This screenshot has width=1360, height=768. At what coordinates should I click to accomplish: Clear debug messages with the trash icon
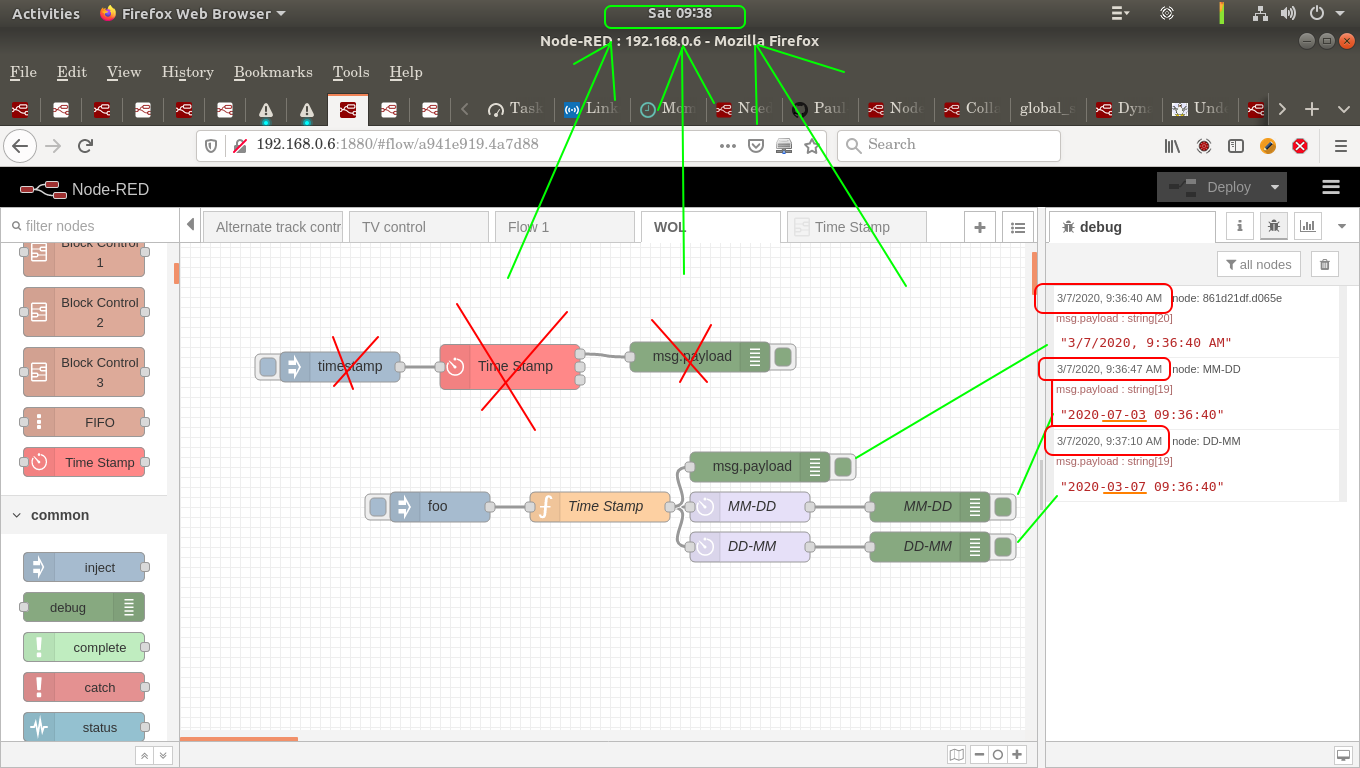[x=1324, y=264]
